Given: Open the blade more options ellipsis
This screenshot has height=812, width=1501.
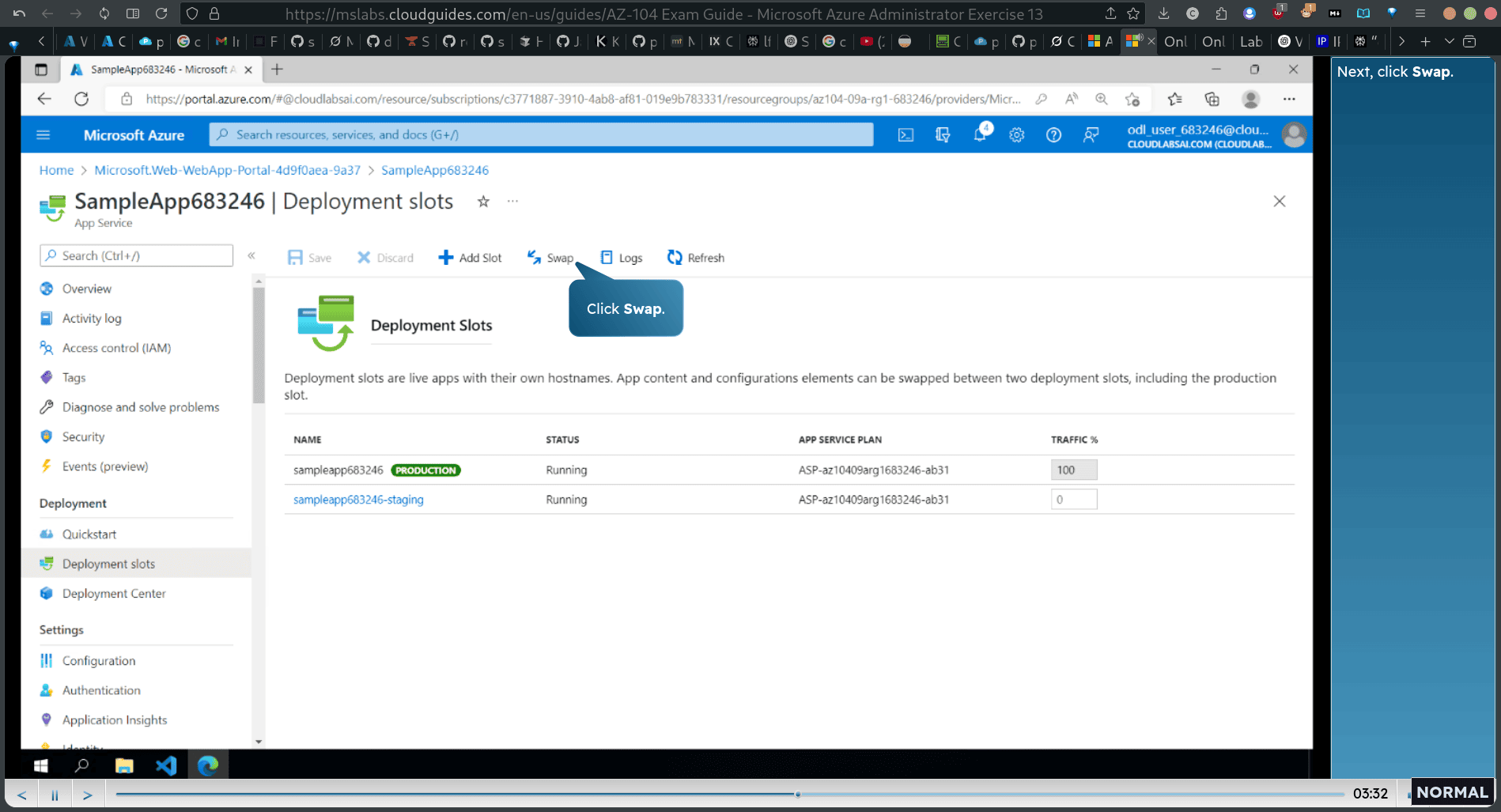Looking at the screenshot, I should [x=512, y=202].
